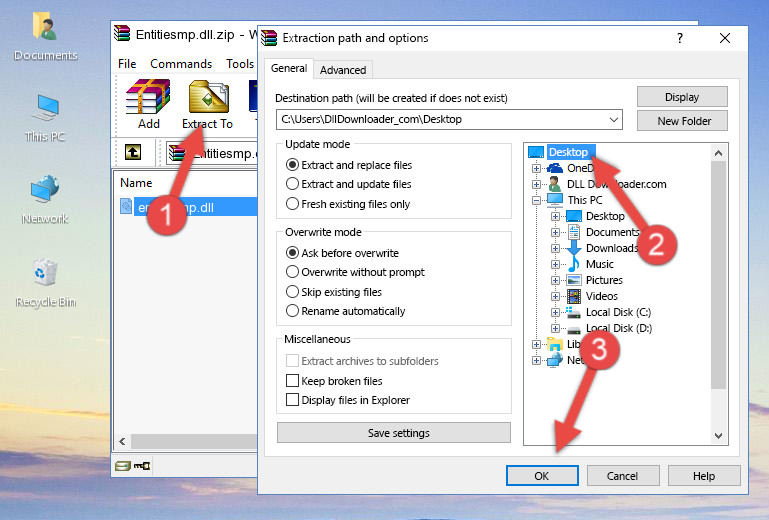This screenshot has height=520, width=769.
Task: Click the Downloads arrow icon in tree
Action: pyautogui.click(x=574, y=248)
